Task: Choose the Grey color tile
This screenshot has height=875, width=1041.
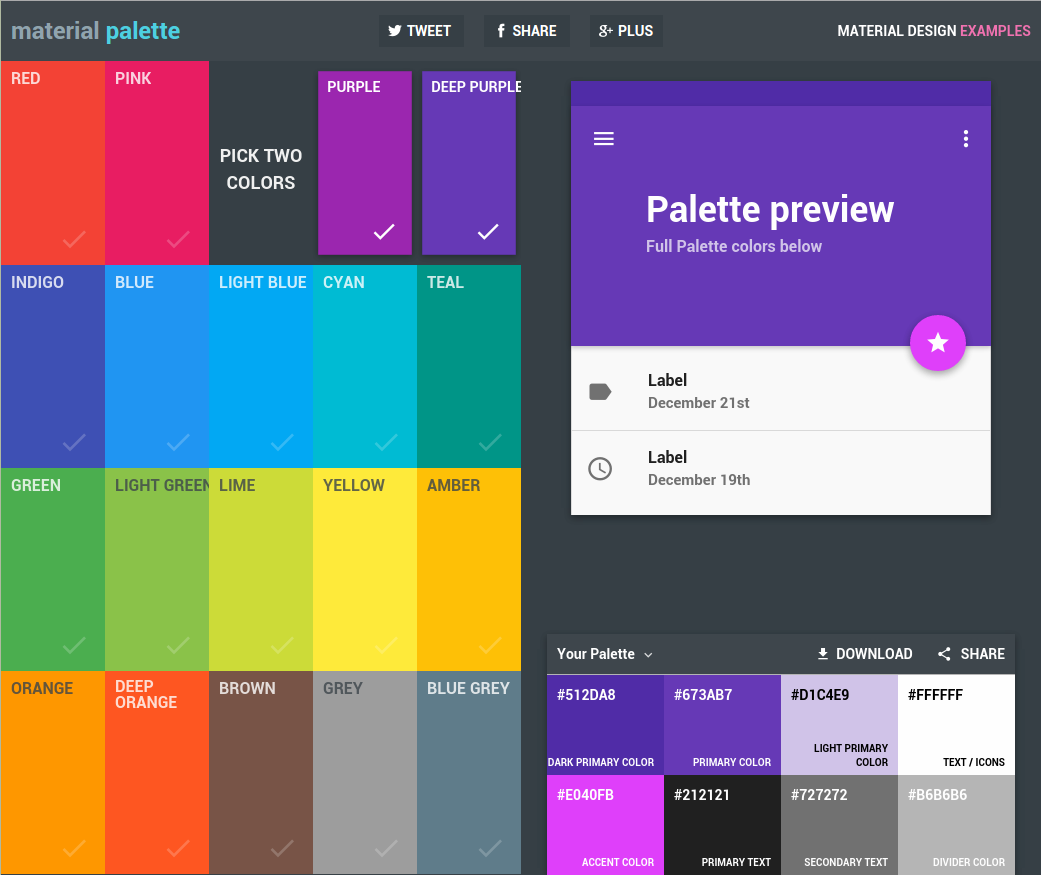Action: 365,773
